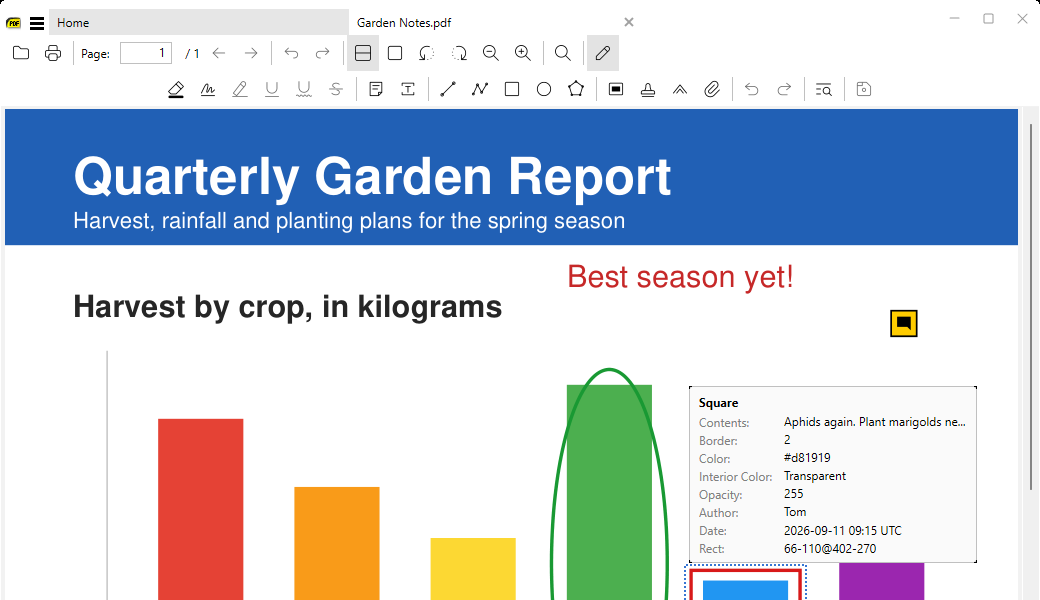Print the document

pyautogui.click(x=53, y=53)
